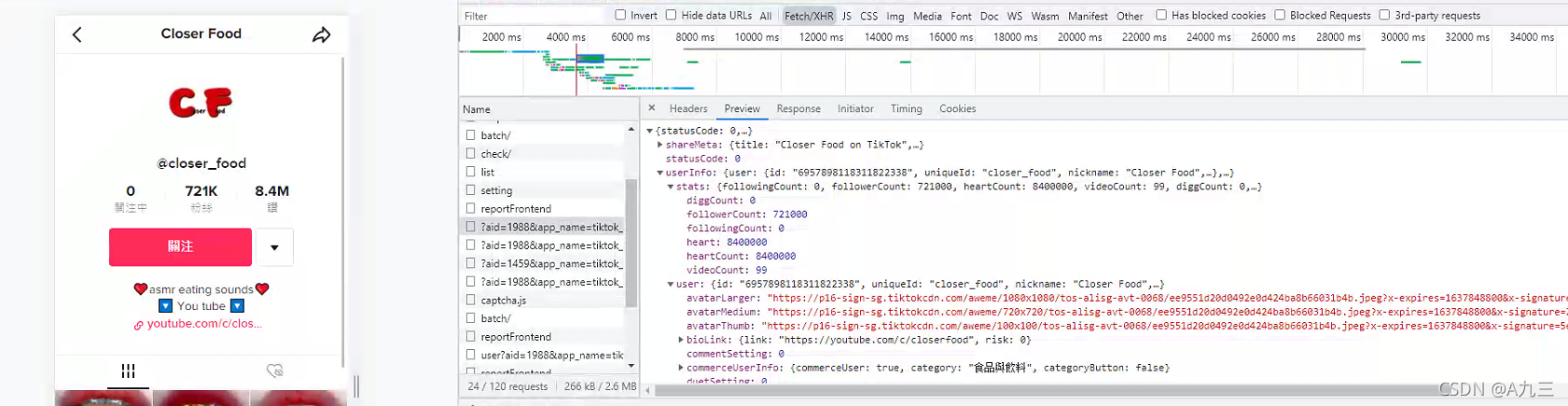The height and width of the screenshot is (406, 1568).
Task: Filter requests by CSS type
Action: pos(868,16)
